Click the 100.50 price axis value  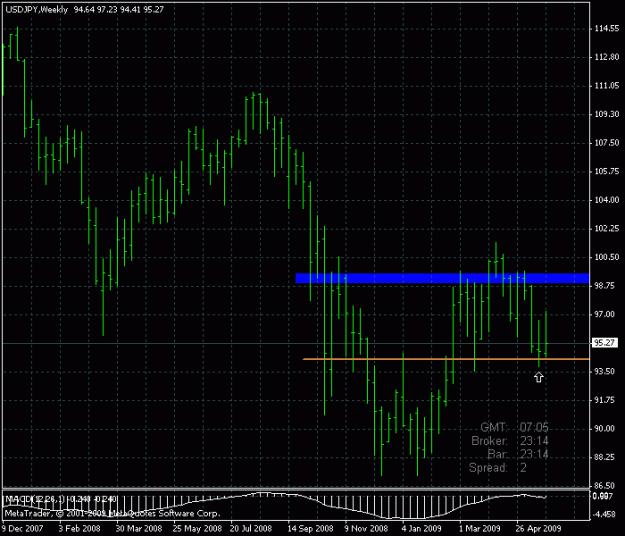click(x=607, y=257)
